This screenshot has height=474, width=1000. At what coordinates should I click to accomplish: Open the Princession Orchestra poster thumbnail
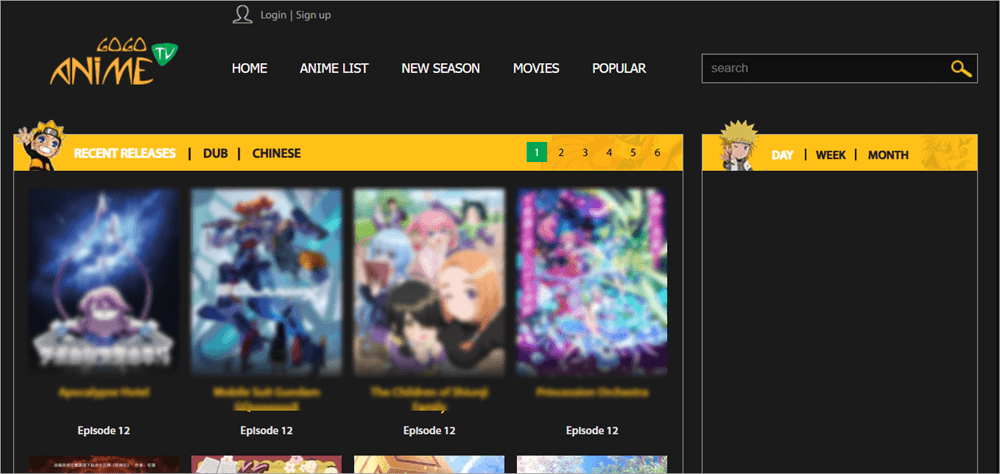click(x=592, y=281)
